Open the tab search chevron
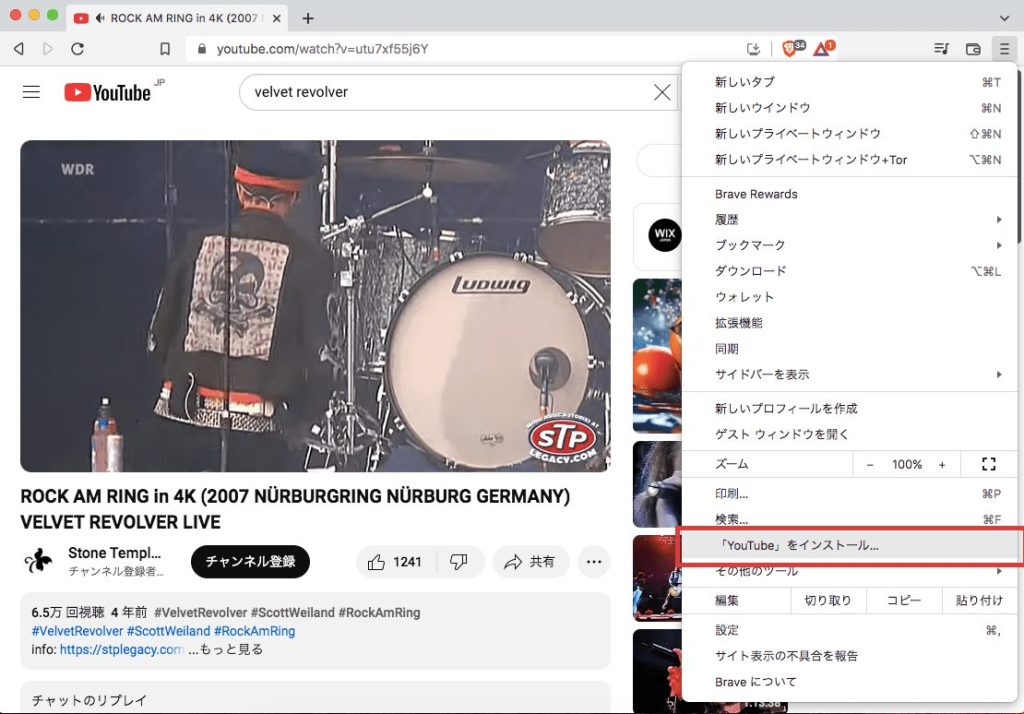Screen dimensions: 1024x714 [x=1004, y=18]
